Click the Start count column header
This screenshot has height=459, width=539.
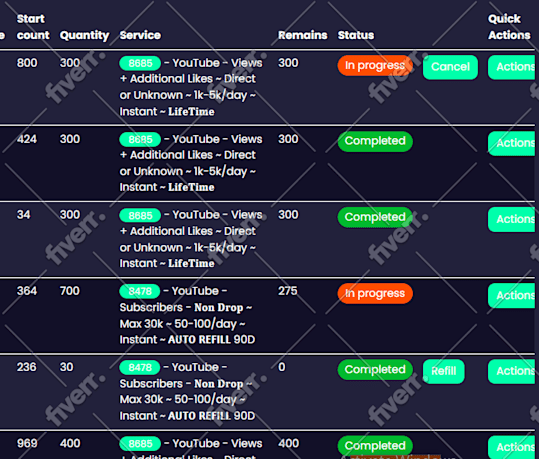click(x=33, y=27)
